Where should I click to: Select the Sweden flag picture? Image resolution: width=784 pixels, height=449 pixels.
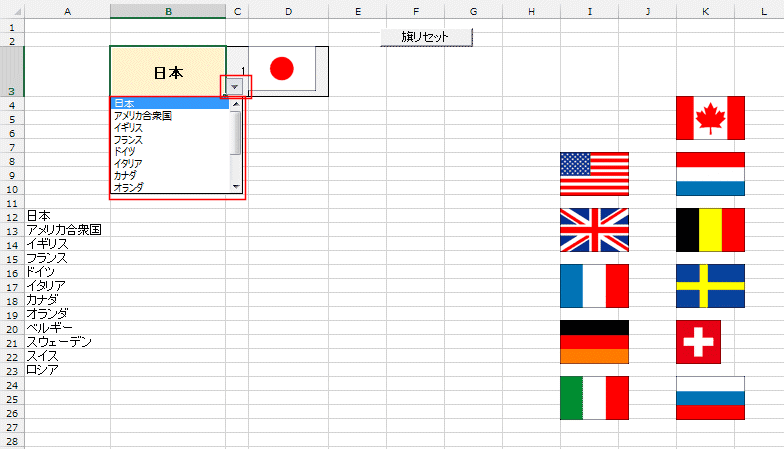710,286
